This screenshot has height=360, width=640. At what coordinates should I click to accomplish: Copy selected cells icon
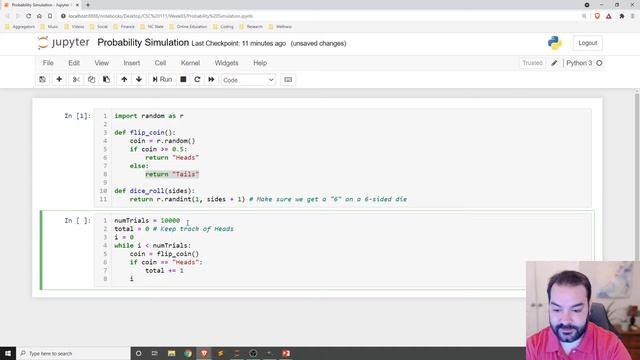pyautogui.click(x=91, y=80)
